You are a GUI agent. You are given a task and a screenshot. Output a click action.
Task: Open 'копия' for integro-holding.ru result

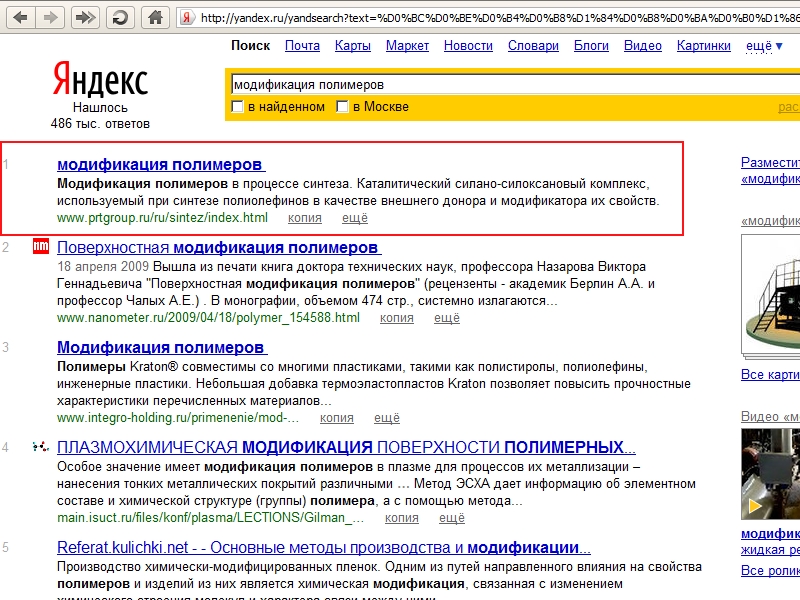tap(337, 418)
